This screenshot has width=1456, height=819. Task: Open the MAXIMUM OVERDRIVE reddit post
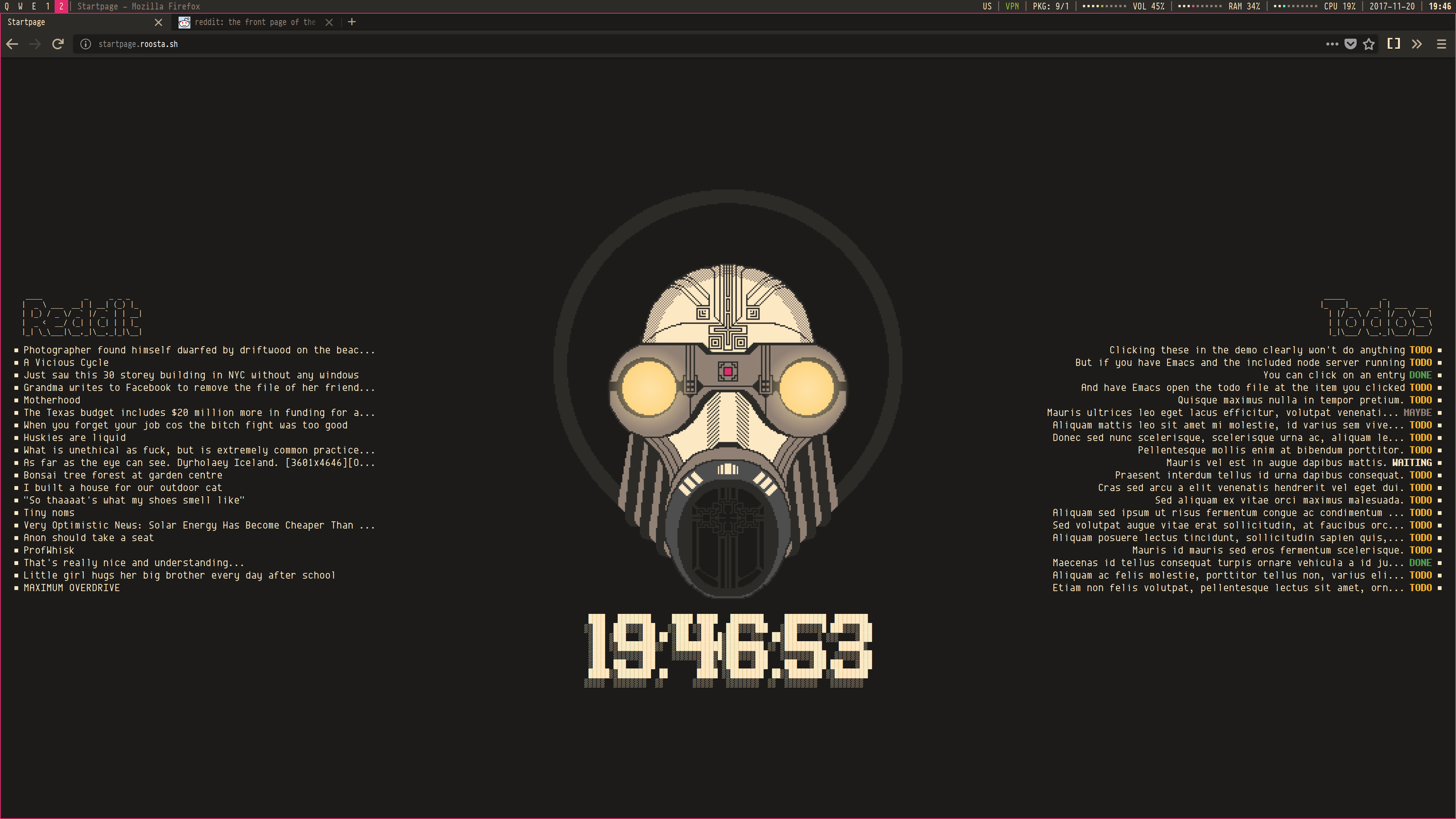click(72, 588)
